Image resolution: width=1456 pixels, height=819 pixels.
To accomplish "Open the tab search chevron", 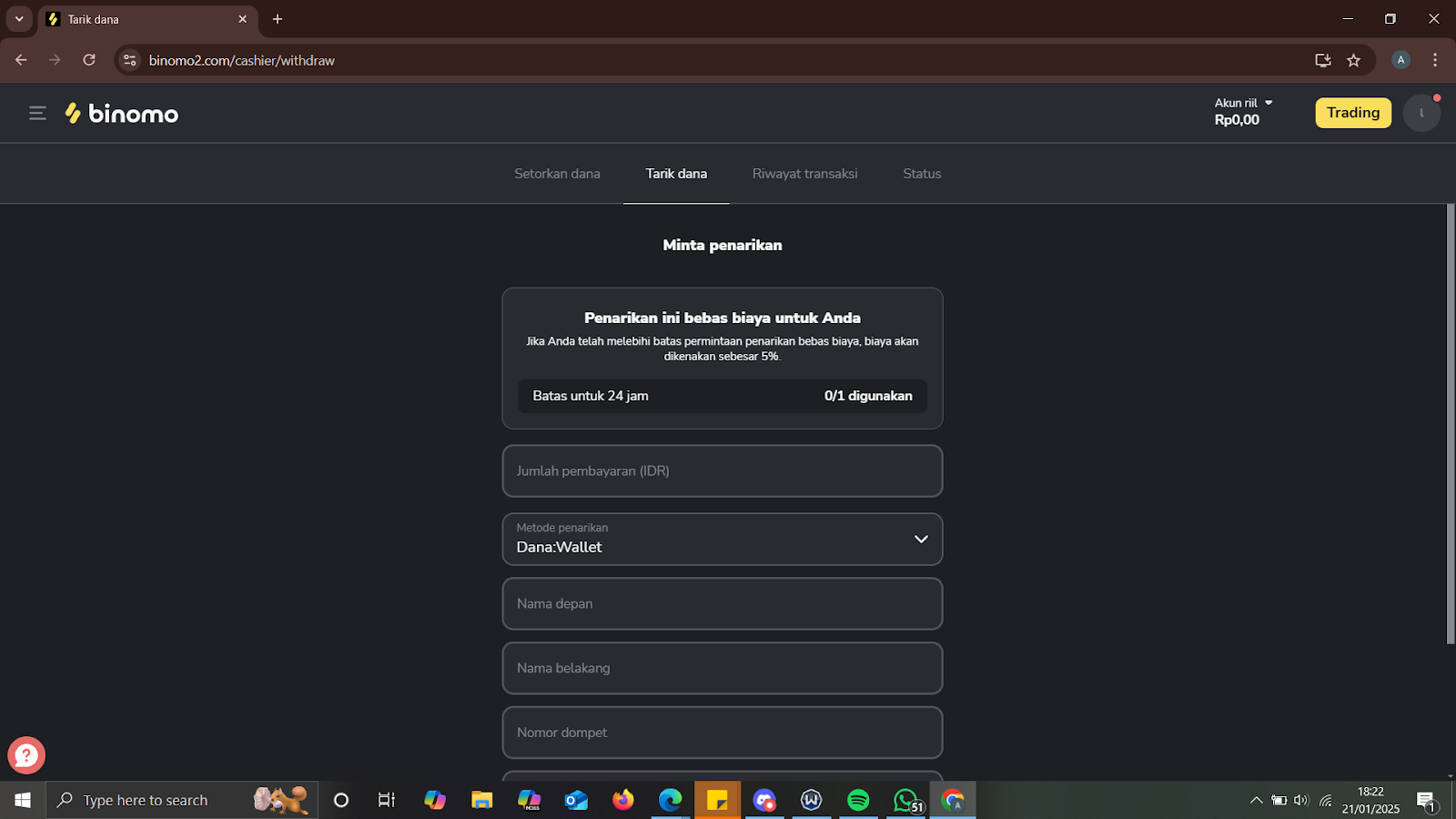I will pos(18,18).
